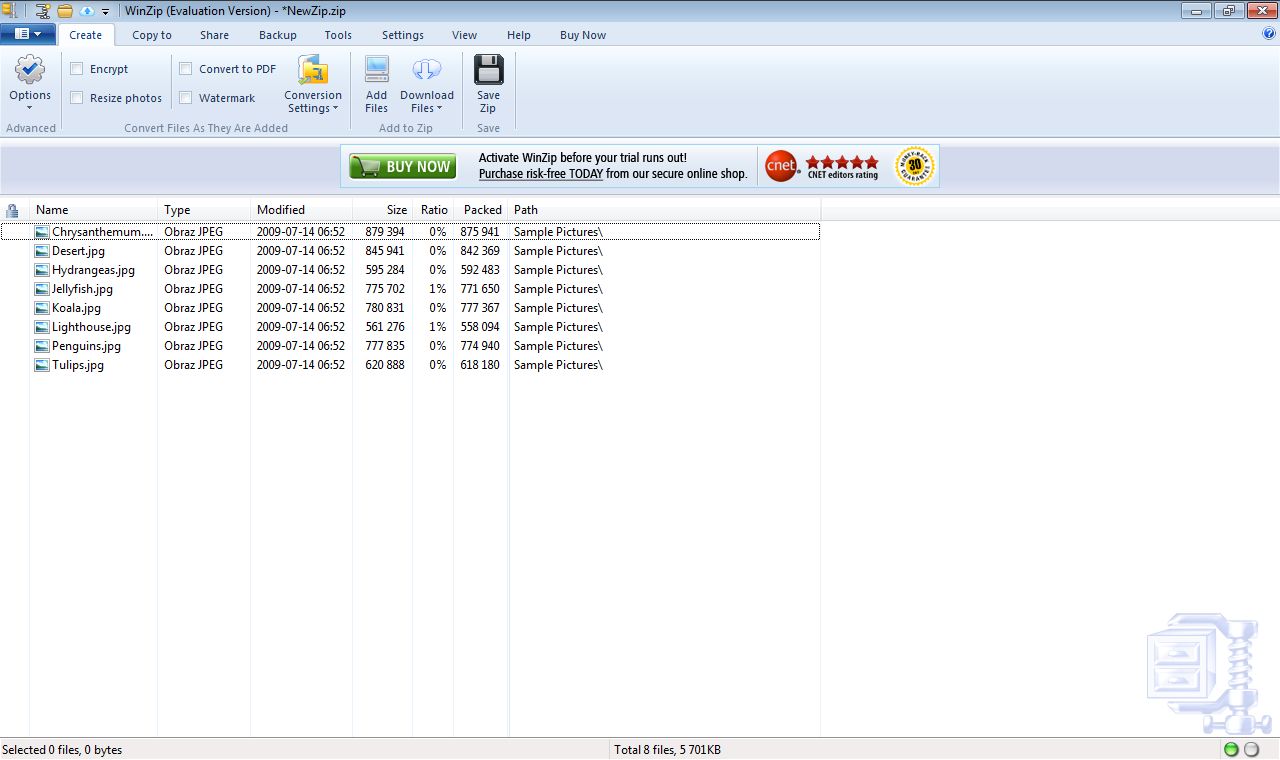
Task: Switch to the Share tab
Action: pos(214,35)
